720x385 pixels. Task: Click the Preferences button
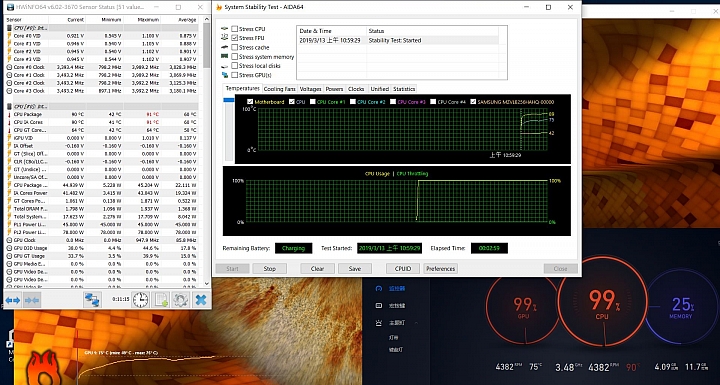pyautogui.click(x=440, y=269)
